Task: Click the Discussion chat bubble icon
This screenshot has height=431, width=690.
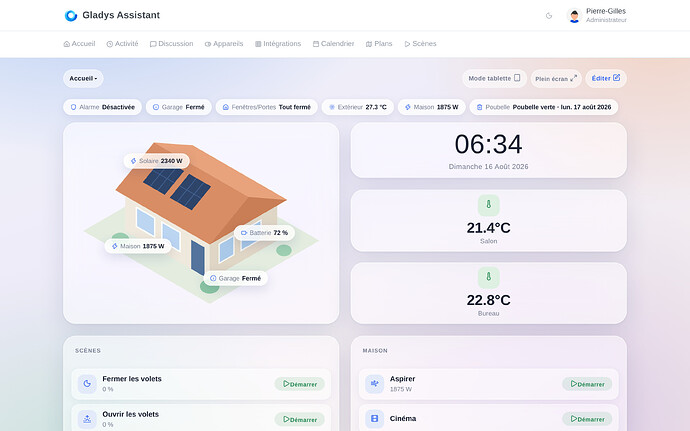Action: point(153,44)
